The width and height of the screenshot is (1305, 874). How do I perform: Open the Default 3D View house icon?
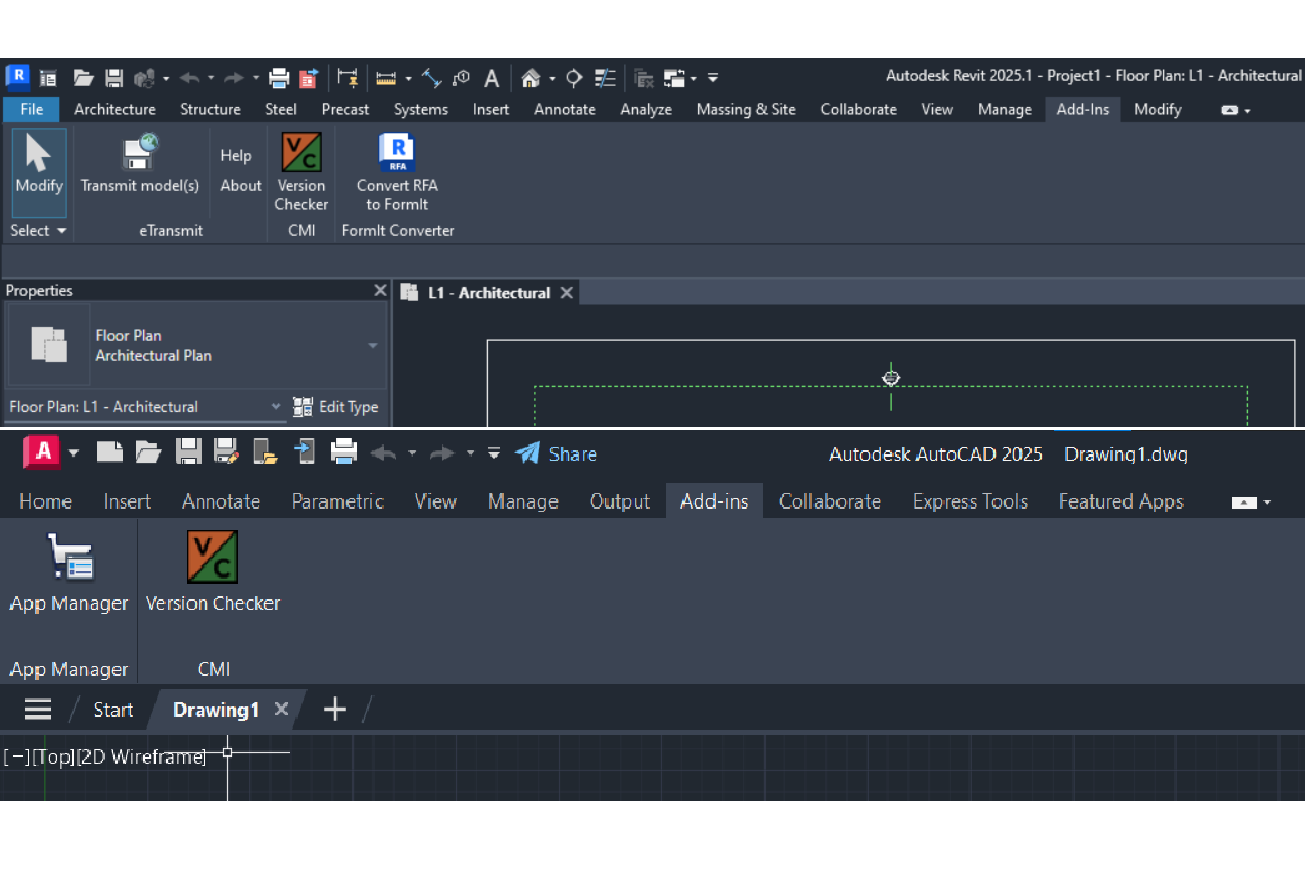(531, 78)
